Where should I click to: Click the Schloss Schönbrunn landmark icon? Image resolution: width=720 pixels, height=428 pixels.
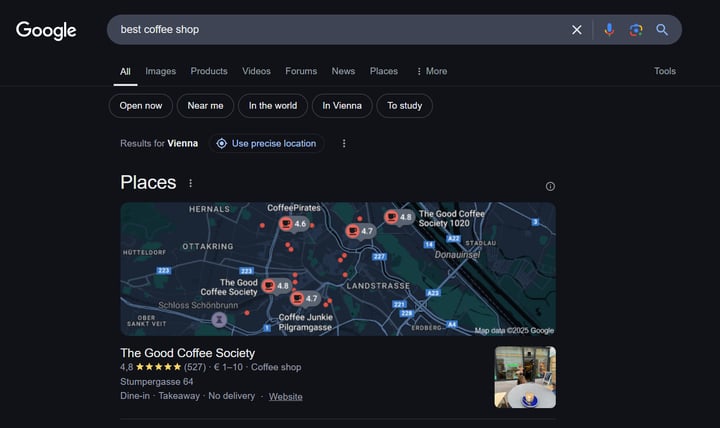click(219, 320)
